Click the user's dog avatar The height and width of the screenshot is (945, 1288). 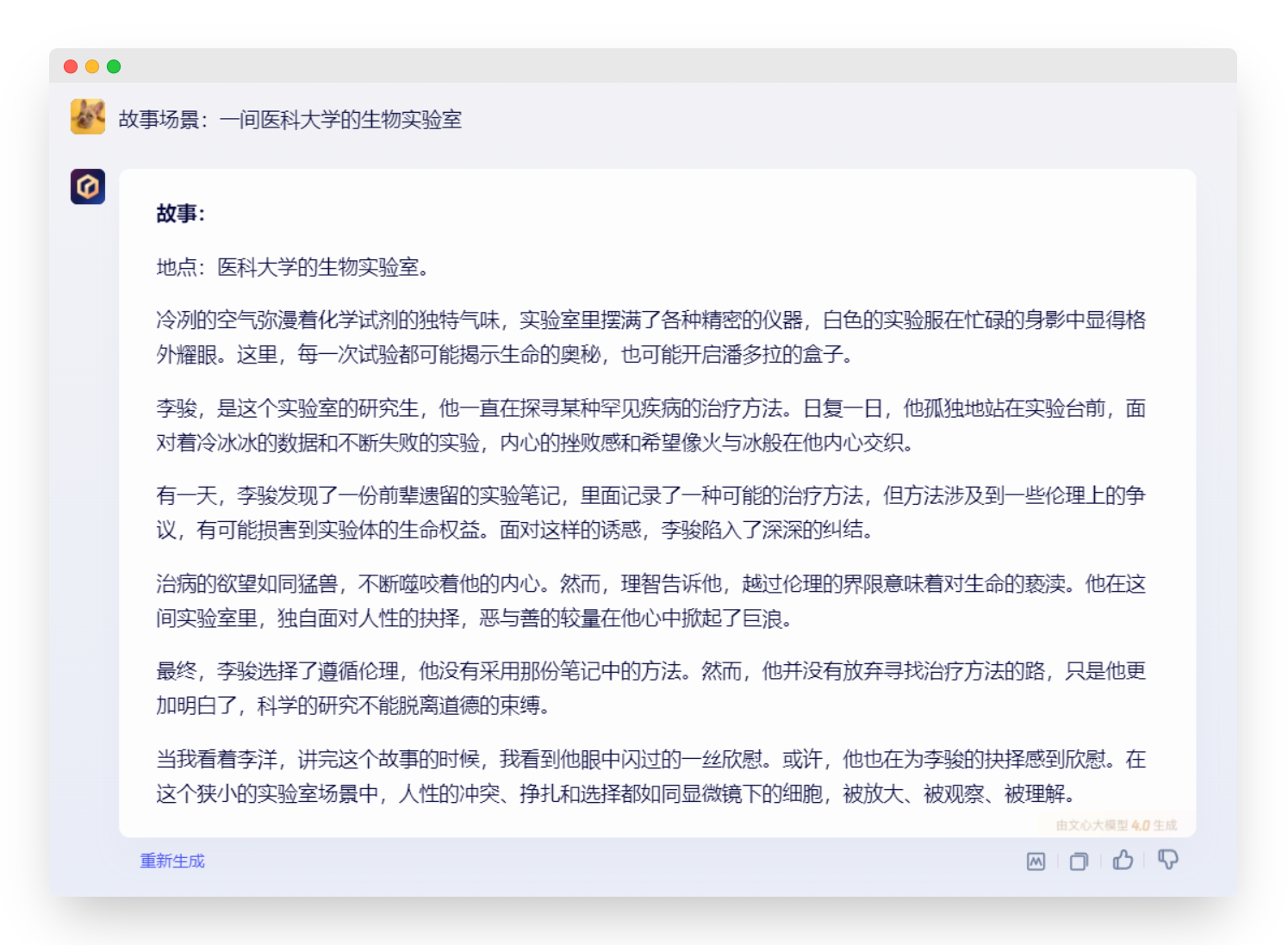88,117
